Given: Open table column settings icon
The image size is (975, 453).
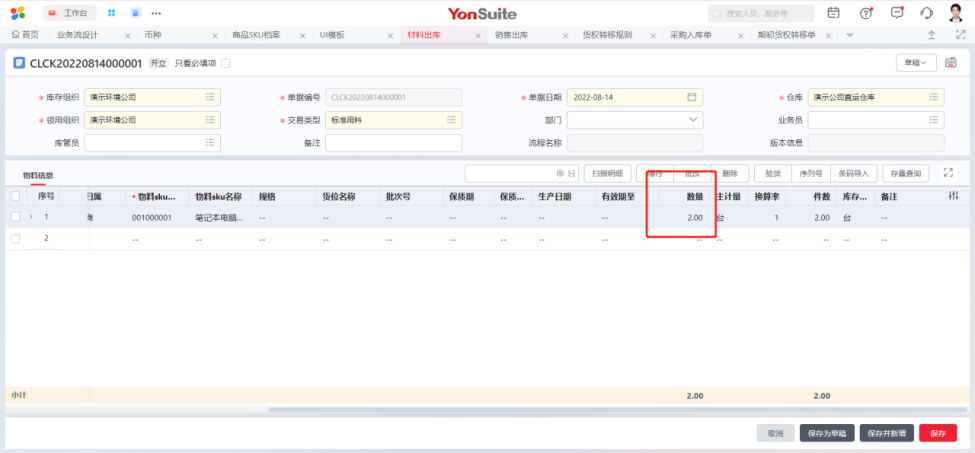Looking at the screenshot, I should 953,196.
